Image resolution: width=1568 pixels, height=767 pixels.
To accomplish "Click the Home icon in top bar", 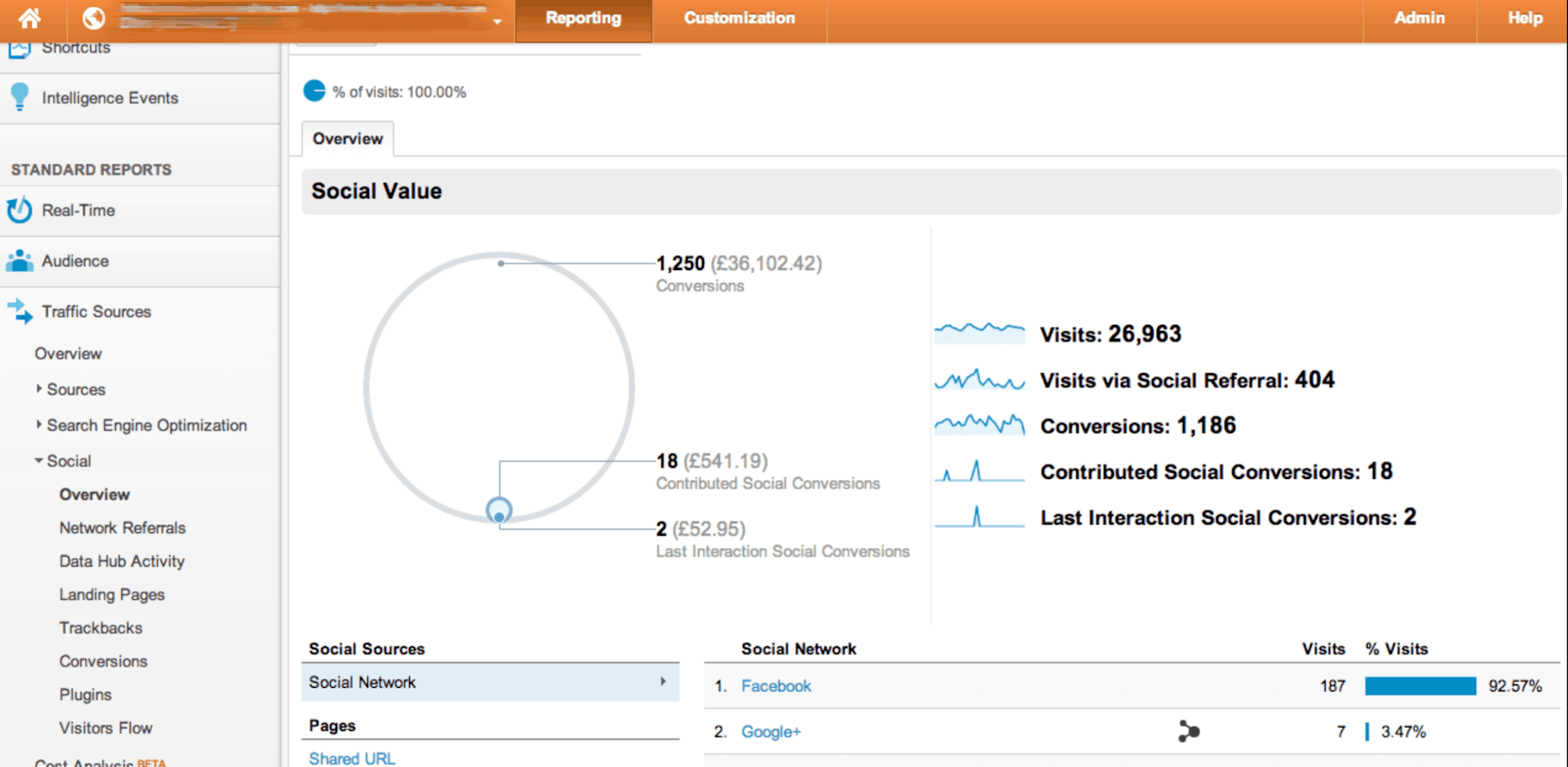I will coord(30,18).
